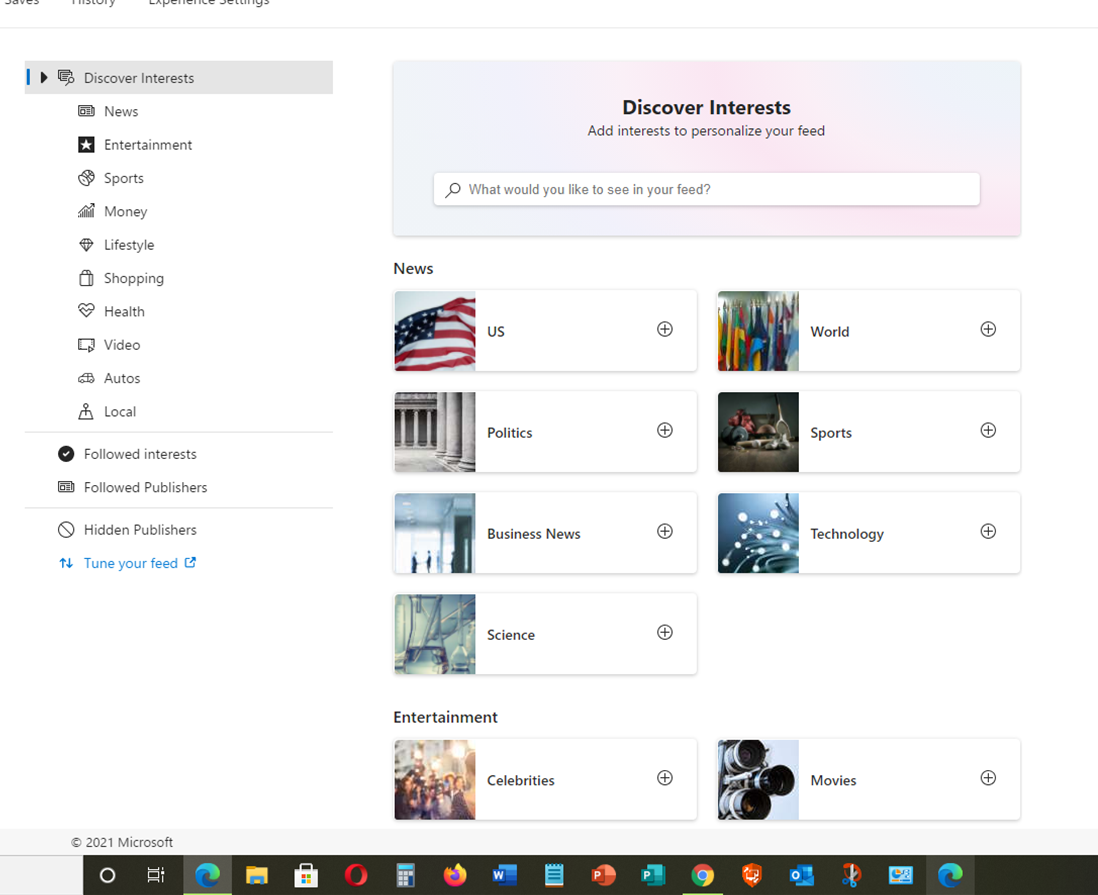
Task: Click the interests search field
Action: coord(706,189)
